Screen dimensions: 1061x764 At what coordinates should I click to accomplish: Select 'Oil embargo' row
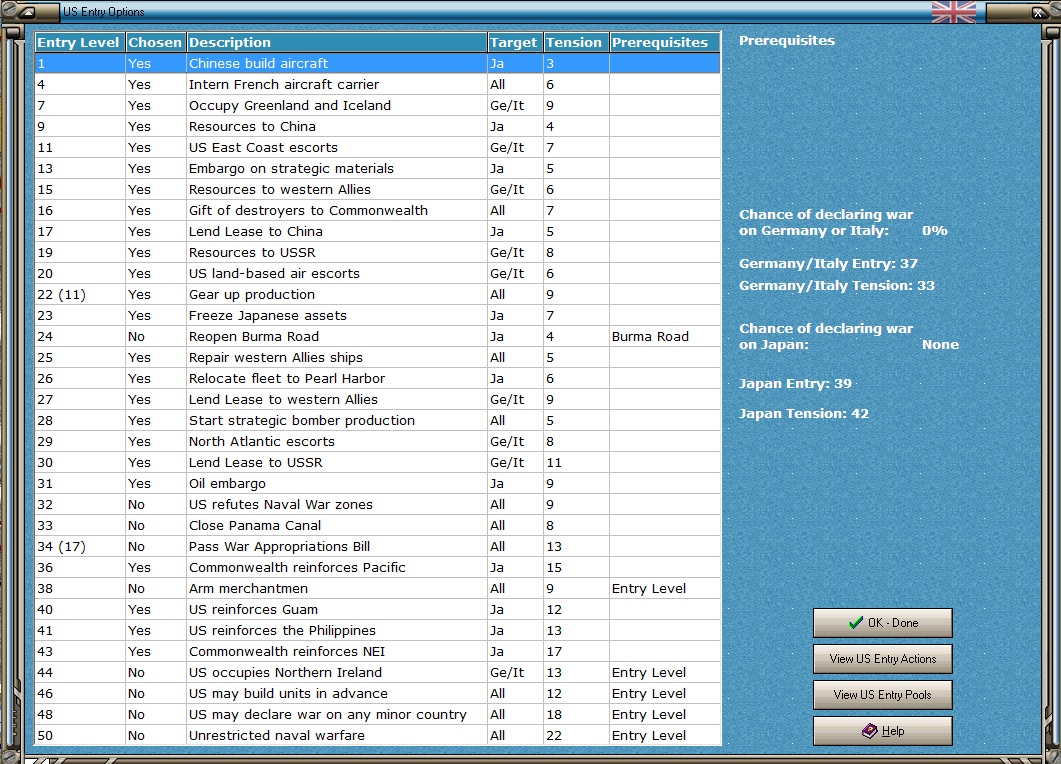(x=378, y=482)
